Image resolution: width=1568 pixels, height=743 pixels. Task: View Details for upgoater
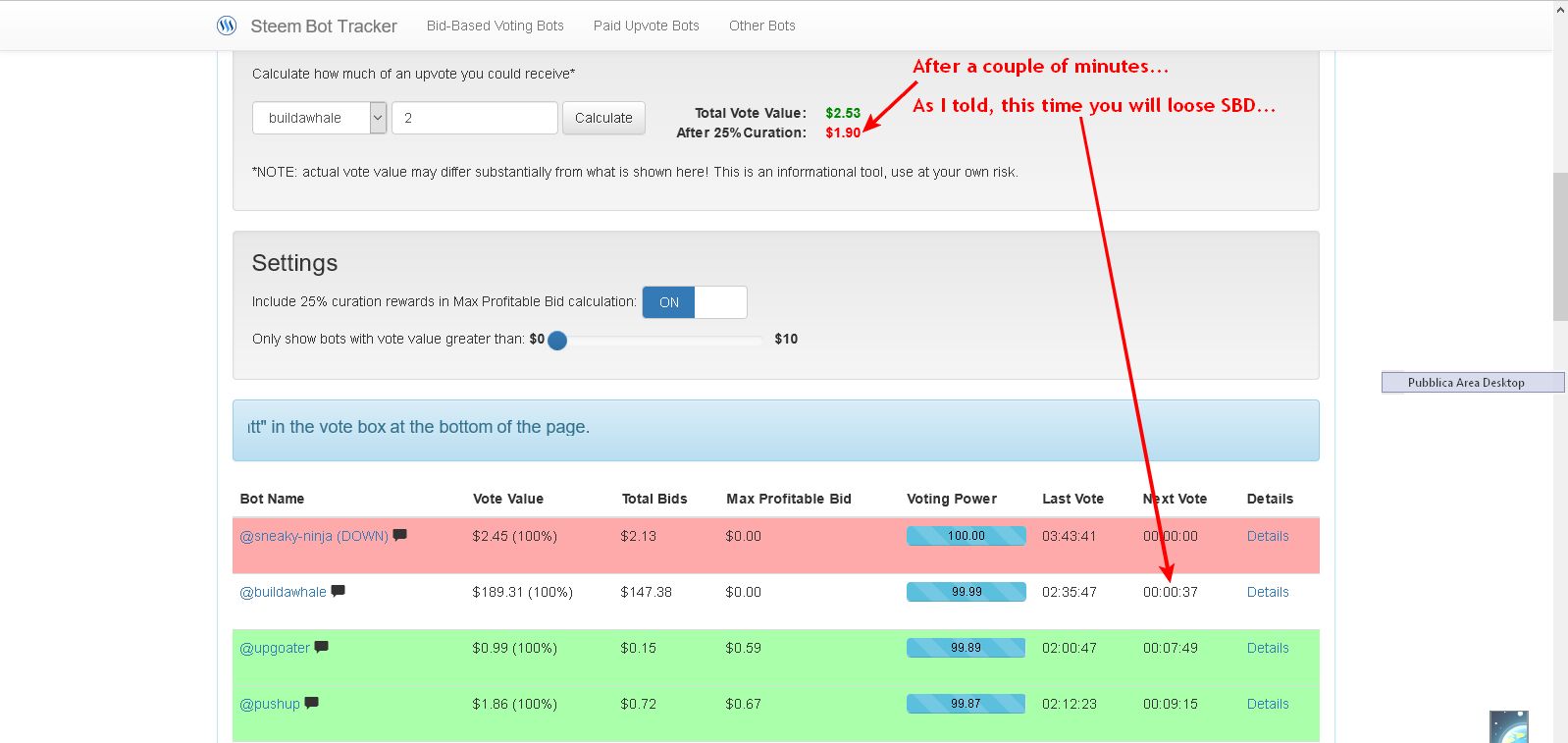[x=1268, y=648]
